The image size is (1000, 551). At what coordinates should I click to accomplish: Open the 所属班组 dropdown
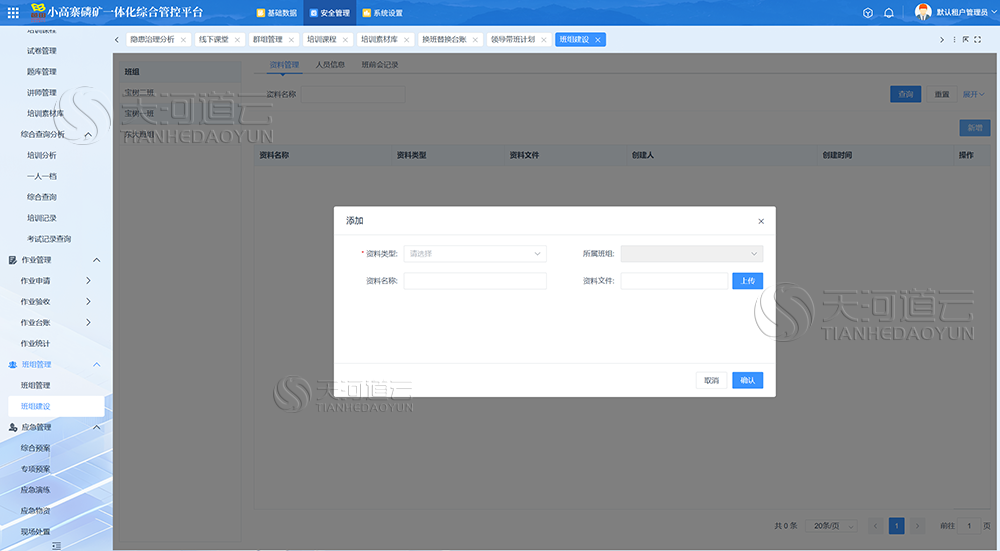(x=692, y=254)
